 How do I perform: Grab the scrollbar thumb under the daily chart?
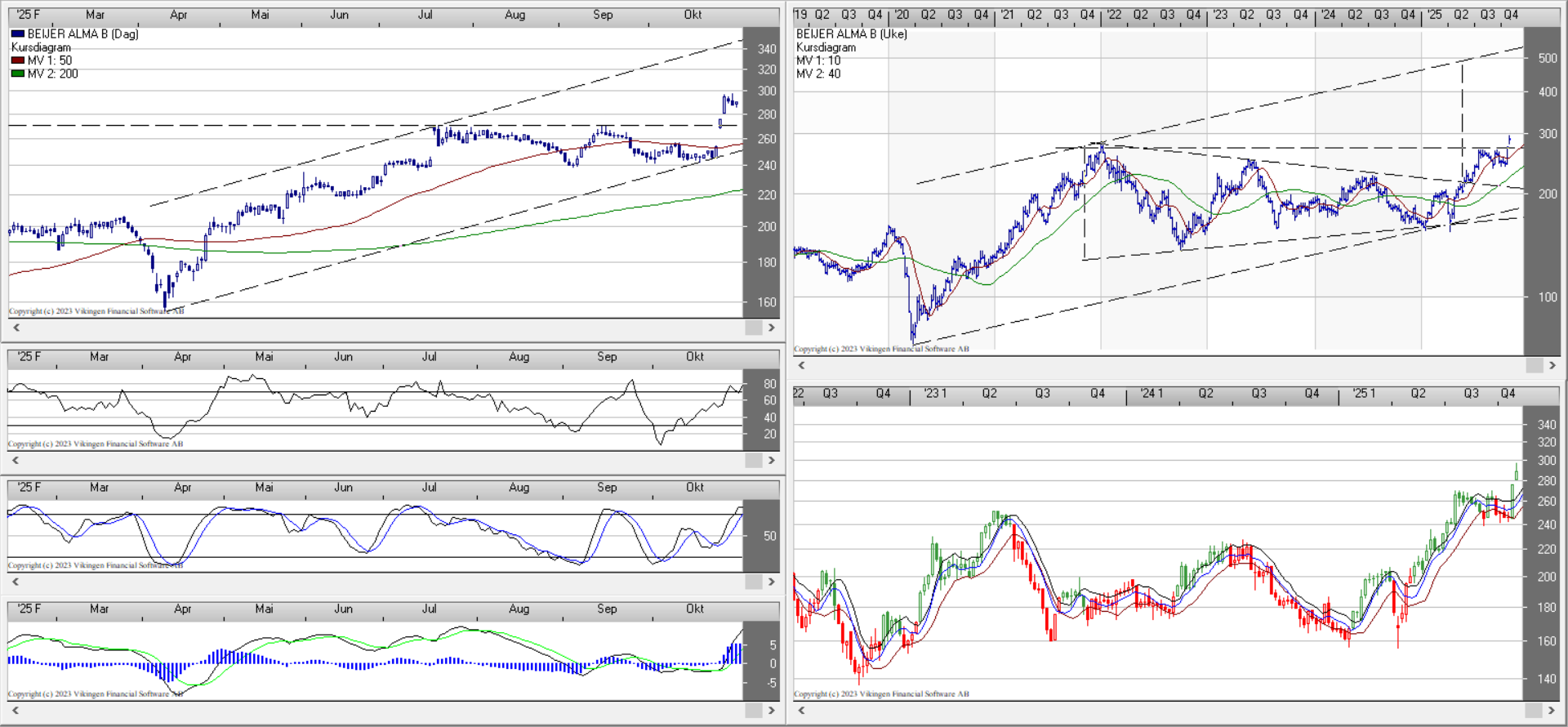coord(753,328)
